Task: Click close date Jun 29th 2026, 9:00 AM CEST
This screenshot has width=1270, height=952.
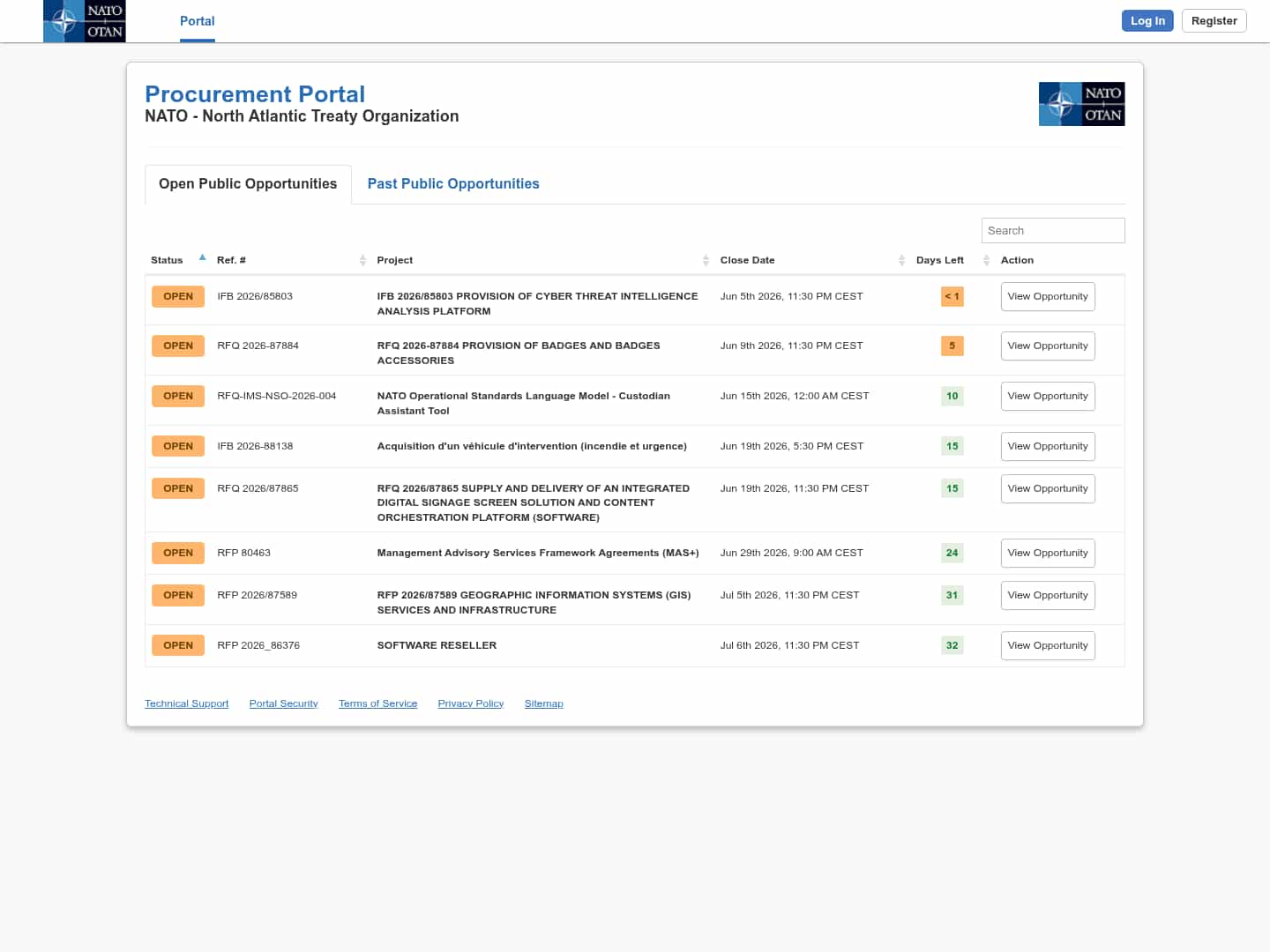Action: click(792, 553)
